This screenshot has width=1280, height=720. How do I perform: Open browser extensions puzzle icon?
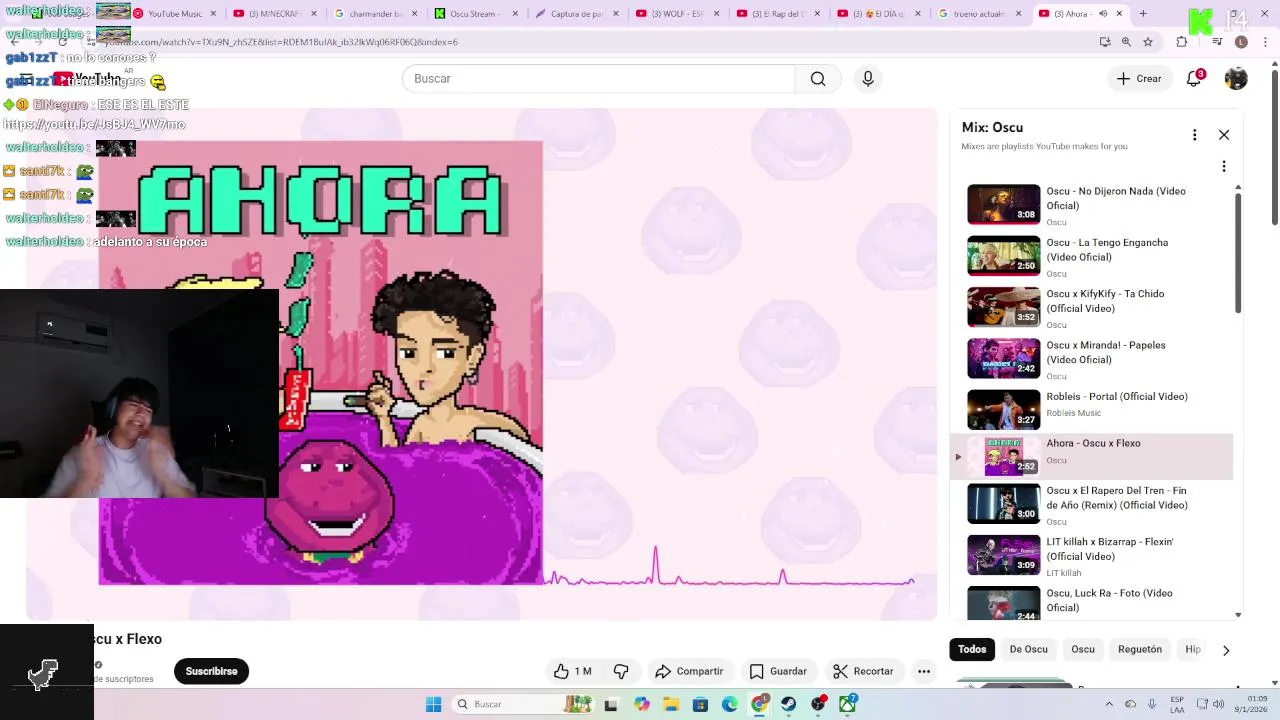coord(1182,42)
